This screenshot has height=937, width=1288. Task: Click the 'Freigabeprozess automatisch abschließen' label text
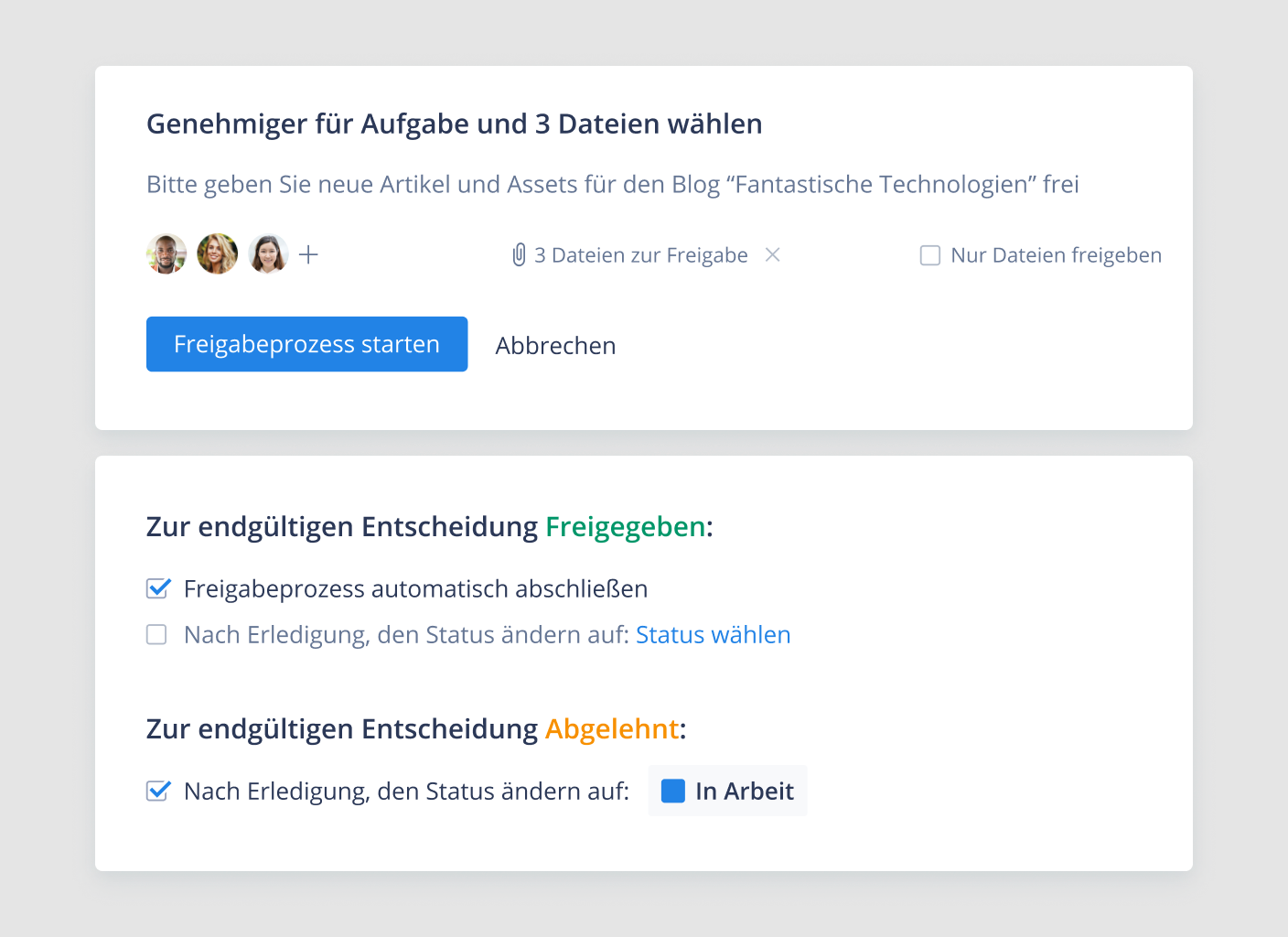(415, 588)
